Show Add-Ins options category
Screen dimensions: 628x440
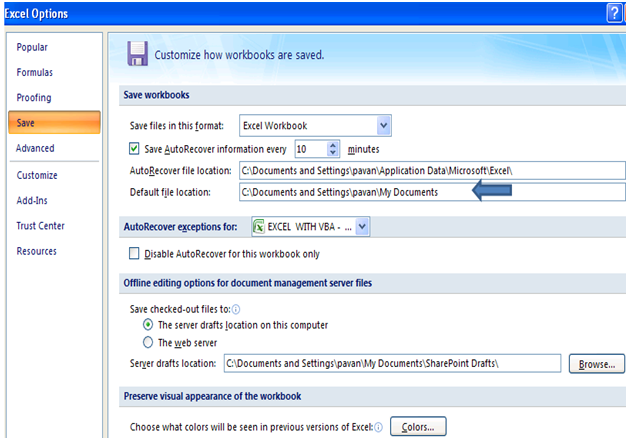point(32,201)
